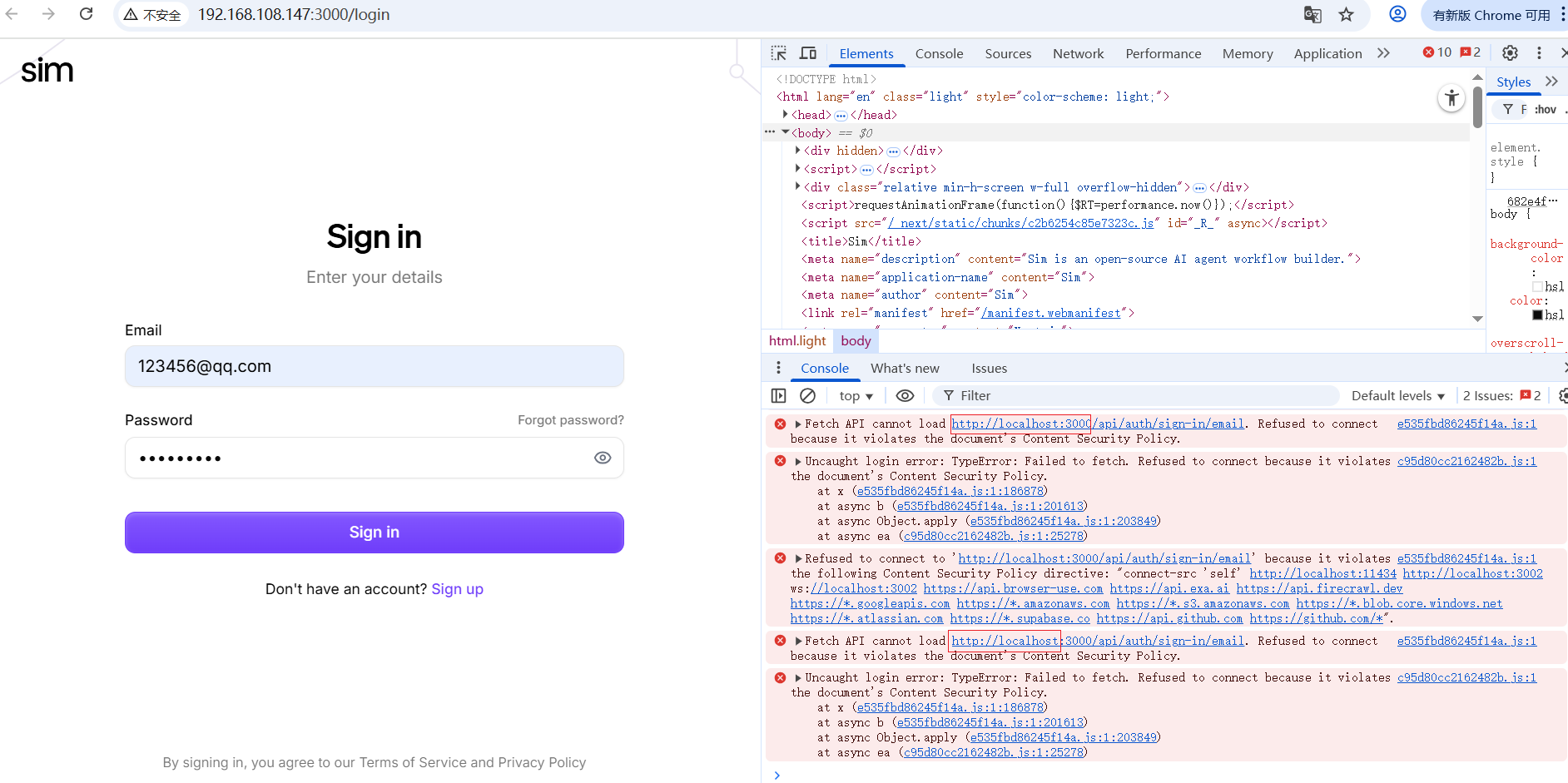Viewport: 1568px width, 783px height.
Task: Open the Network tab
Action: point(1078,53)
